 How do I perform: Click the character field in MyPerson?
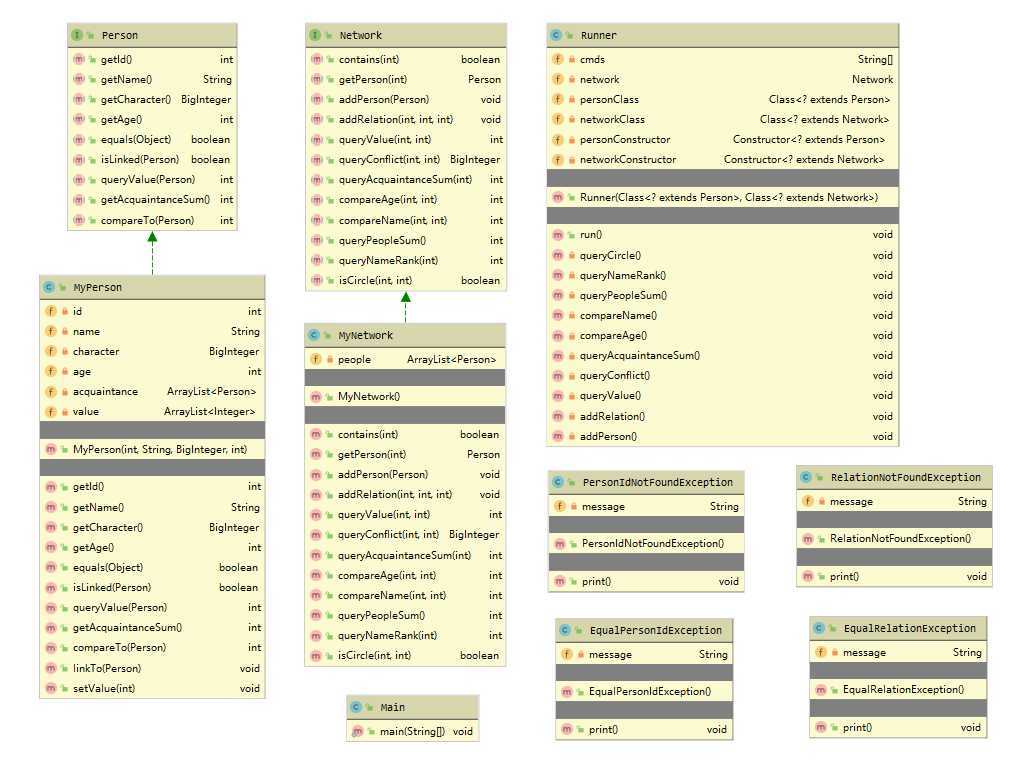pos(152,351)
